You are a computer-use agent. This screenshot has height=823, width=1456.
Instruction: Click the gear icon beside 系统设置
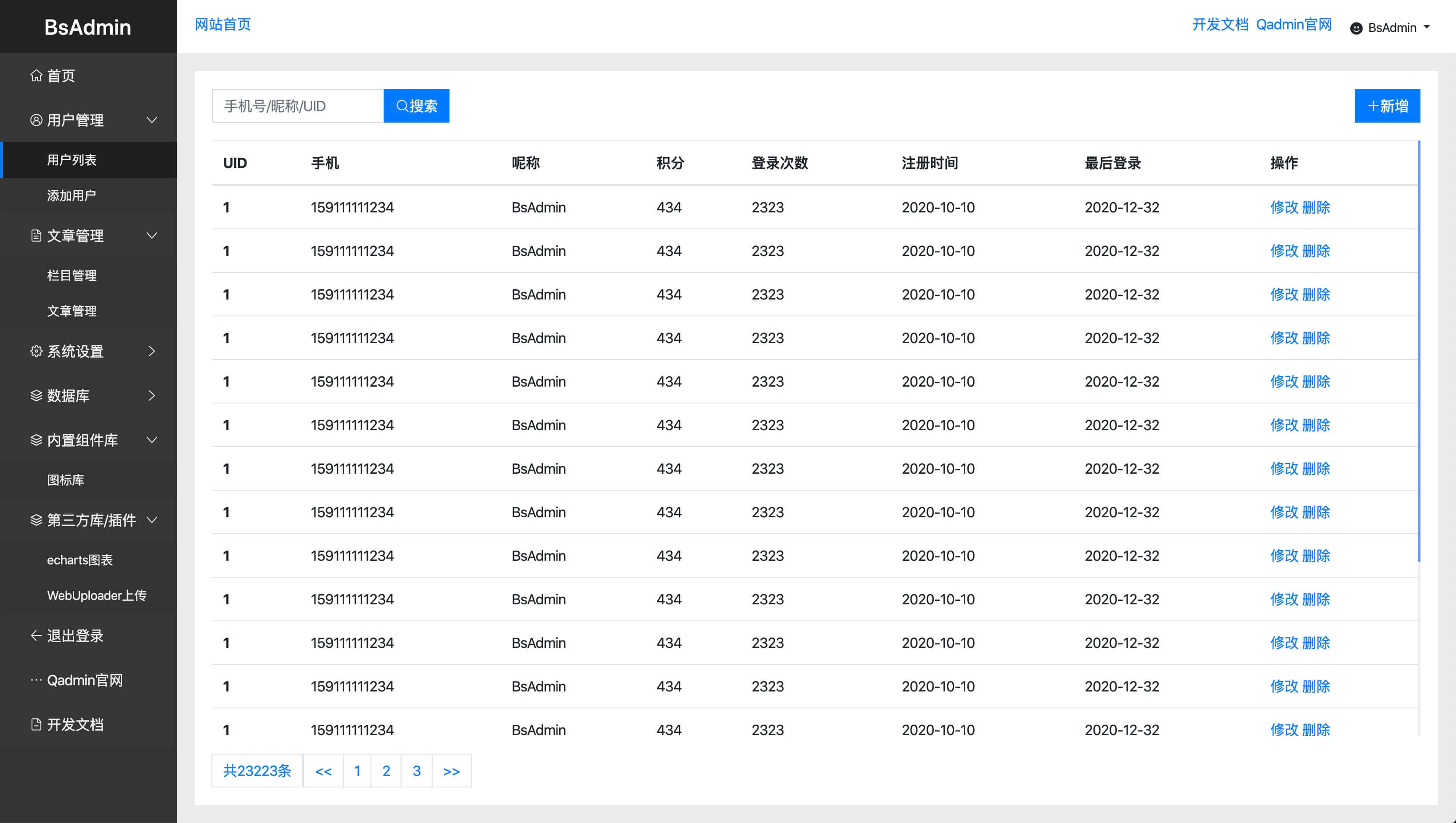[x=36, y=351]
